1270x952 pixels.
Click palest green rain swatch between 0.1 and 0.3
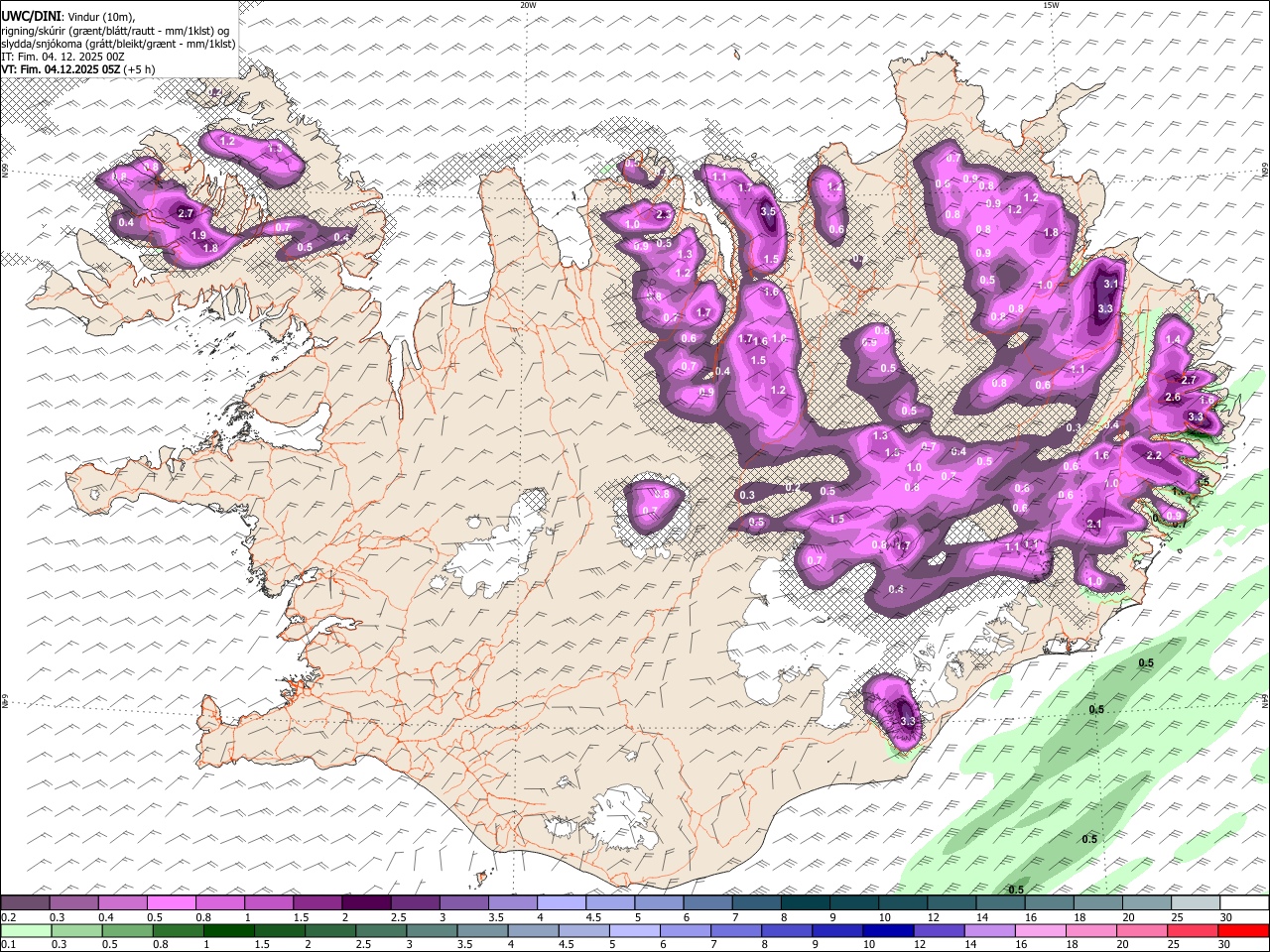click(x=26, y=930)
